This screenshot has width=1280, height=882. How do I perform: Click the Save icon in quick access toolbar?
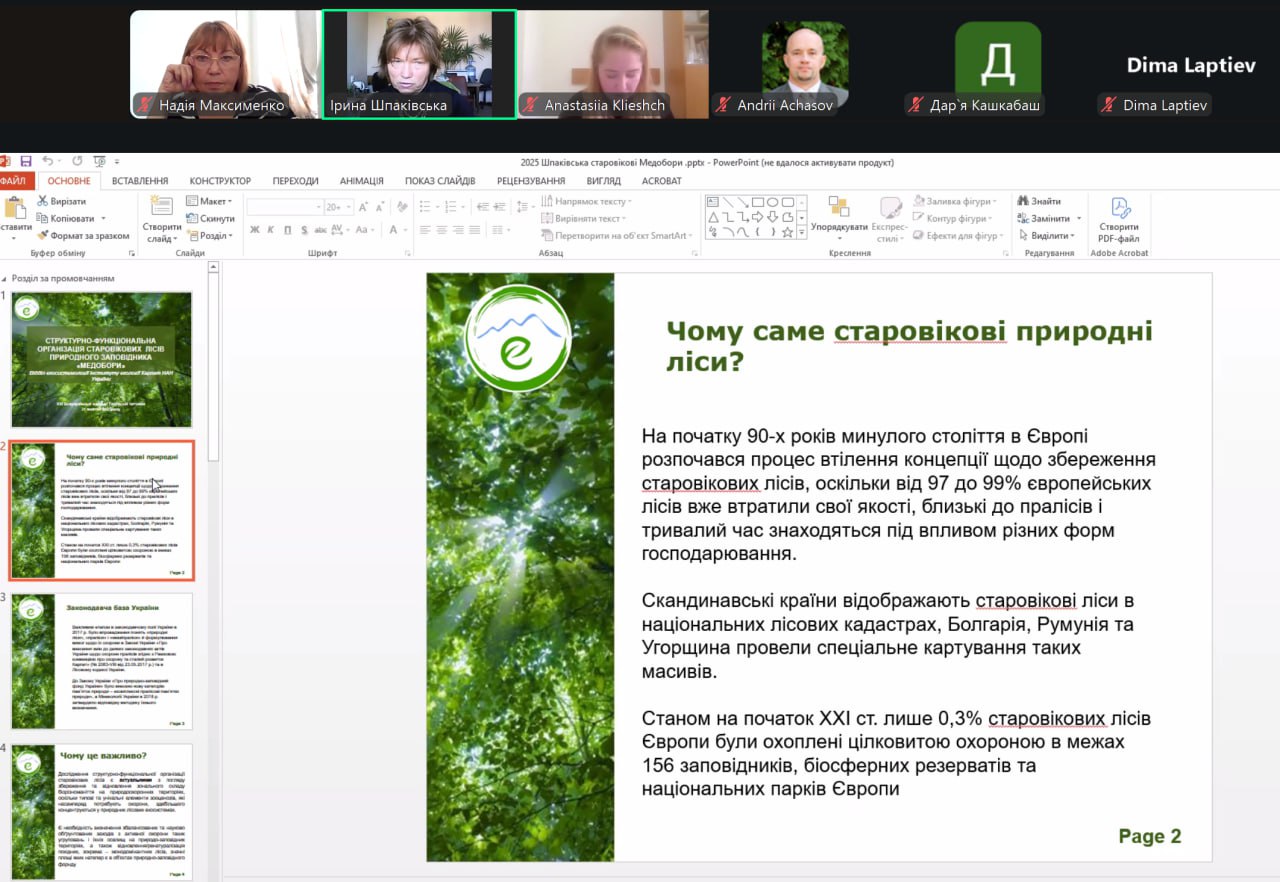point(26,161)
